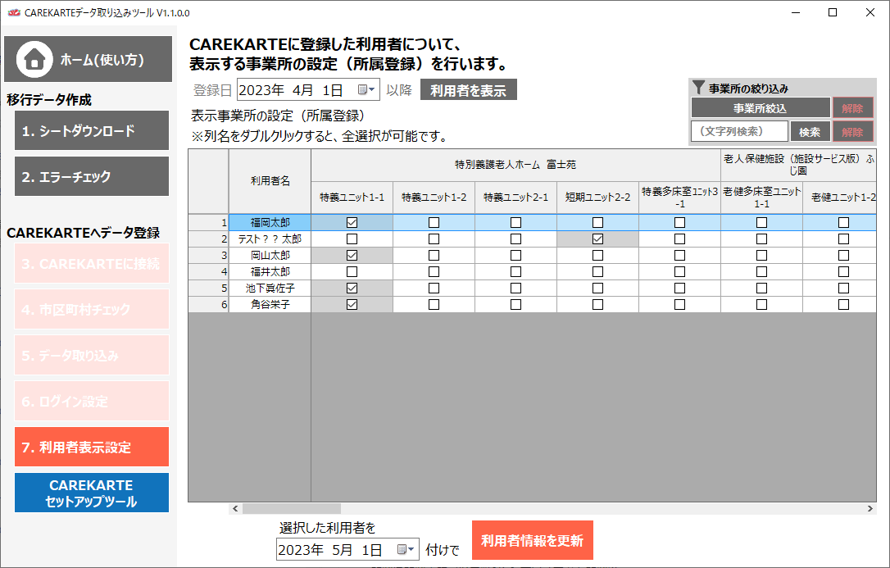Open the 付けで date calendar dropdown
This screenshot has height=568, width=890.
(406, 549)
